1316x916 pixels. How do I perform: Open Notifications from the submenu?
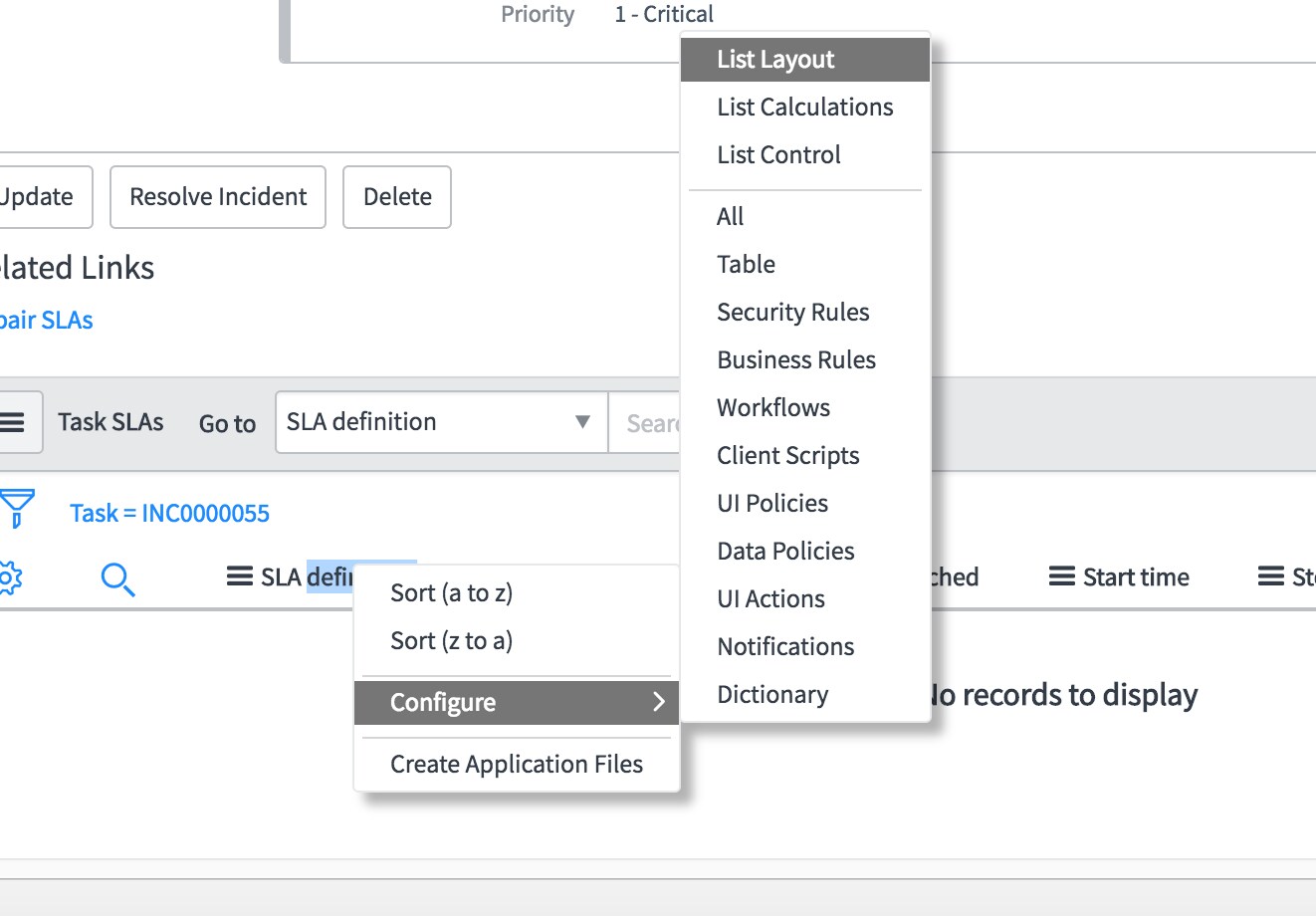point(805,646)
